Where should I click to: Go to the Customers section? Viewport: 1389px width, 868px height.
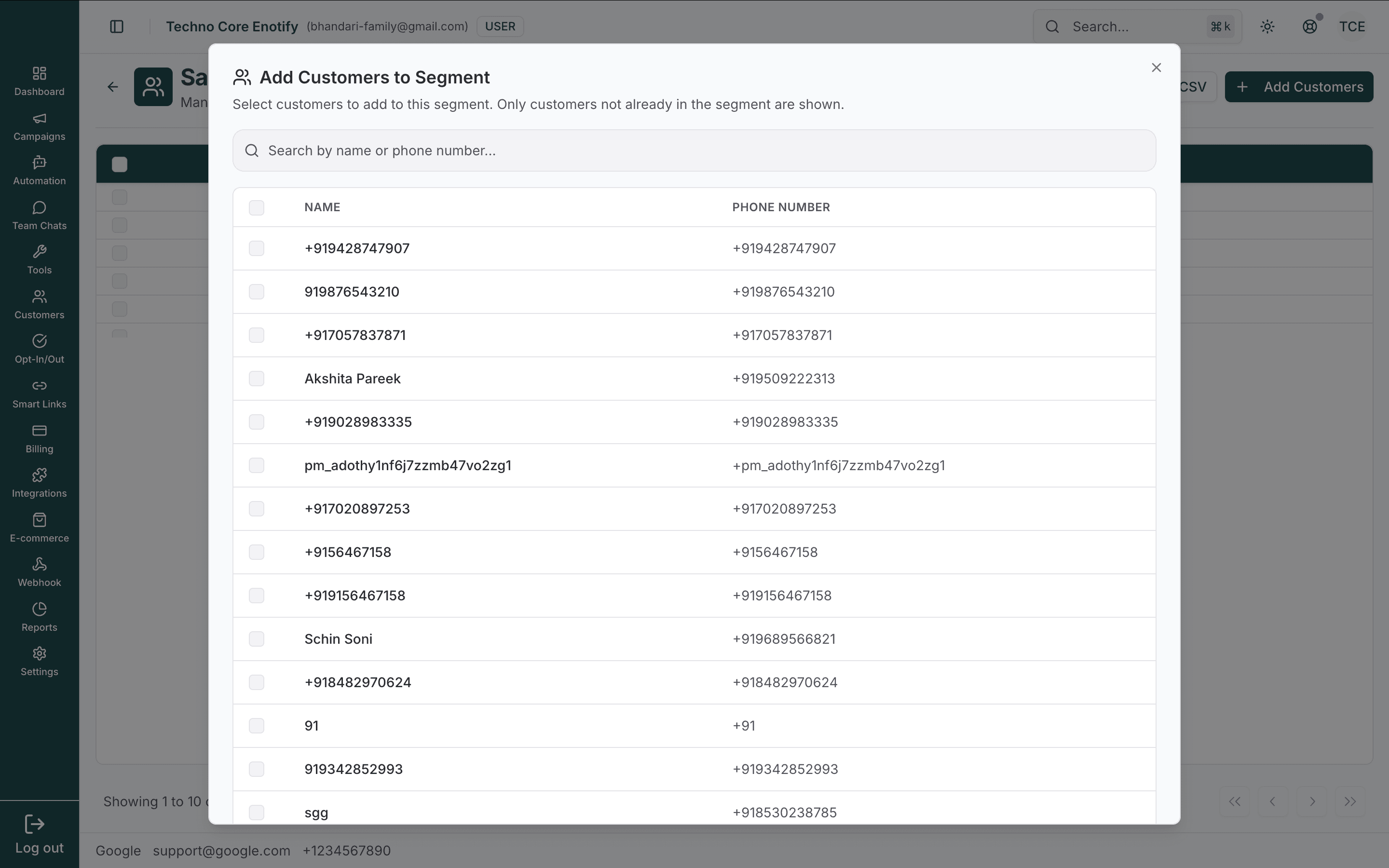click(39, 304)
